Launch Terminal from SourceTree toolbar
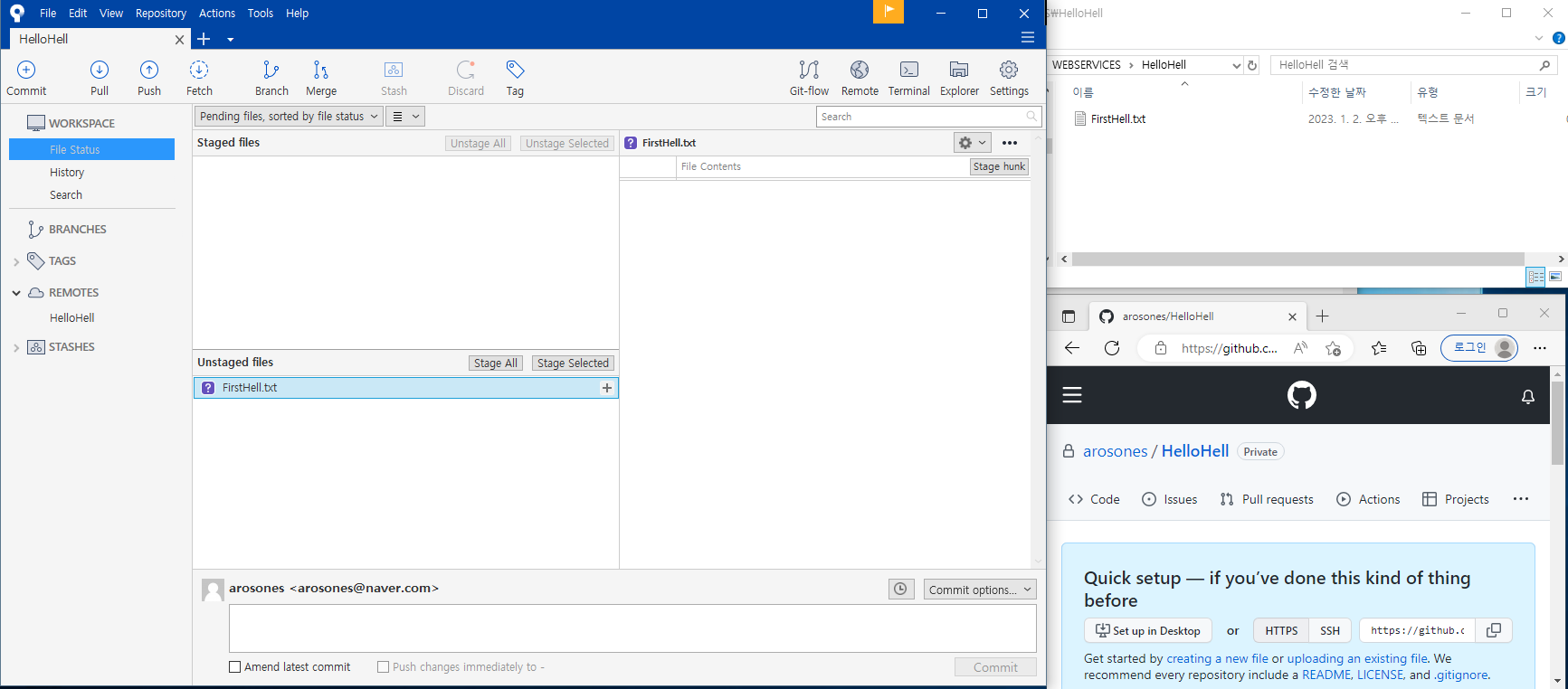The width and height of the screenshot is (1568, 689). coord(909,78)
